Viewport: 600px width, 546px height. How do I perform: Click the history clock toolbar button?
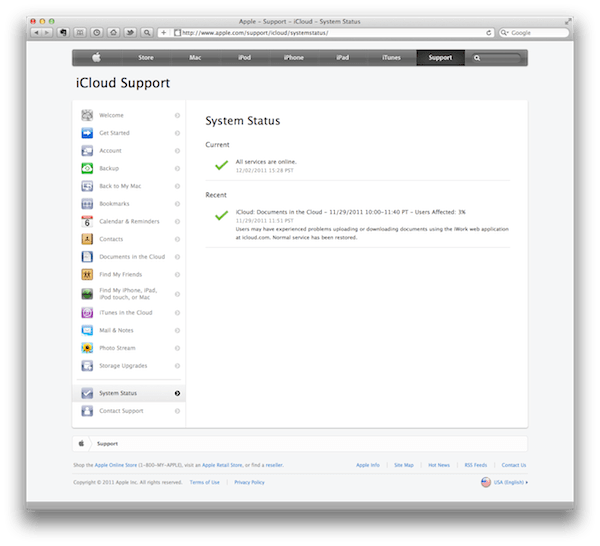coord(97,33)
